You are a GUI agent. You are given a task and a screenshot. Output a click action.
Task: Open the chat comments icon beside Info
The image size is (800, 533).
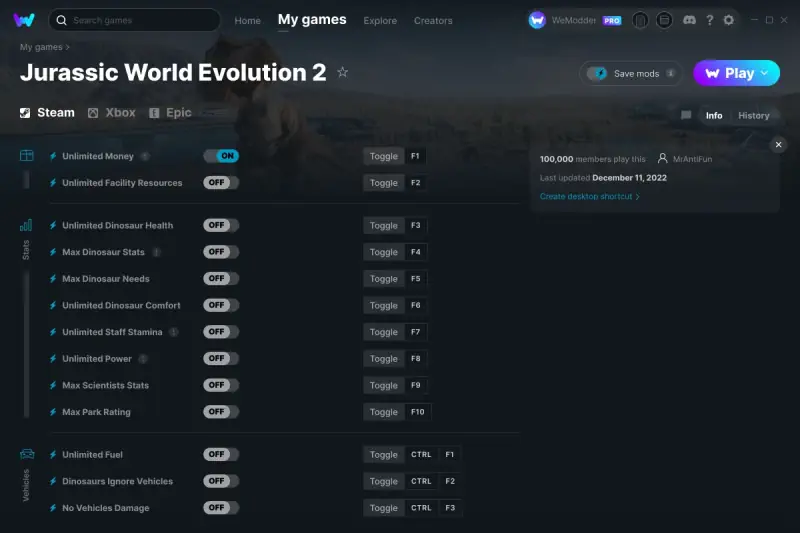(x=686, y=115)
